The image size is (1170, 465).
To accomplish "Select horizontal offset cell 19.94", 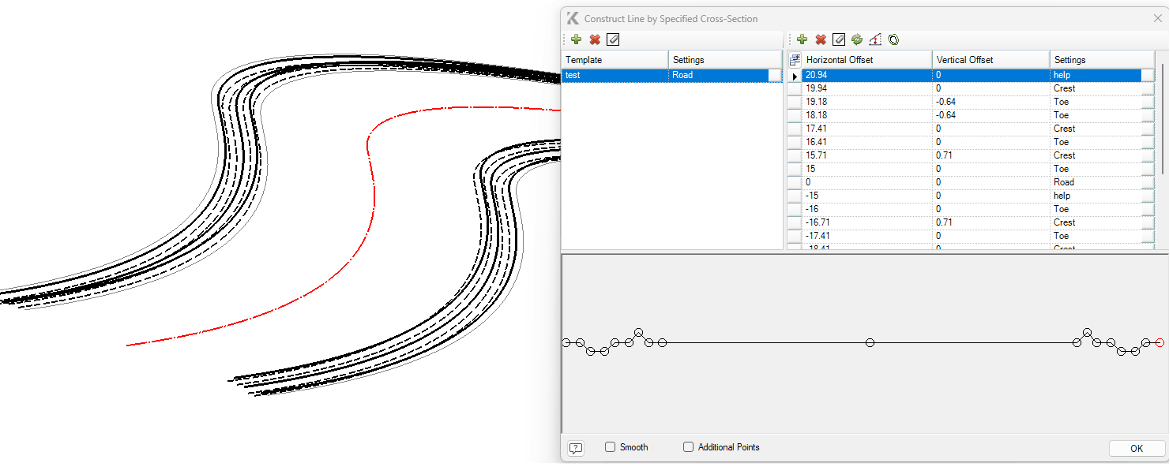I will point(867,89).
